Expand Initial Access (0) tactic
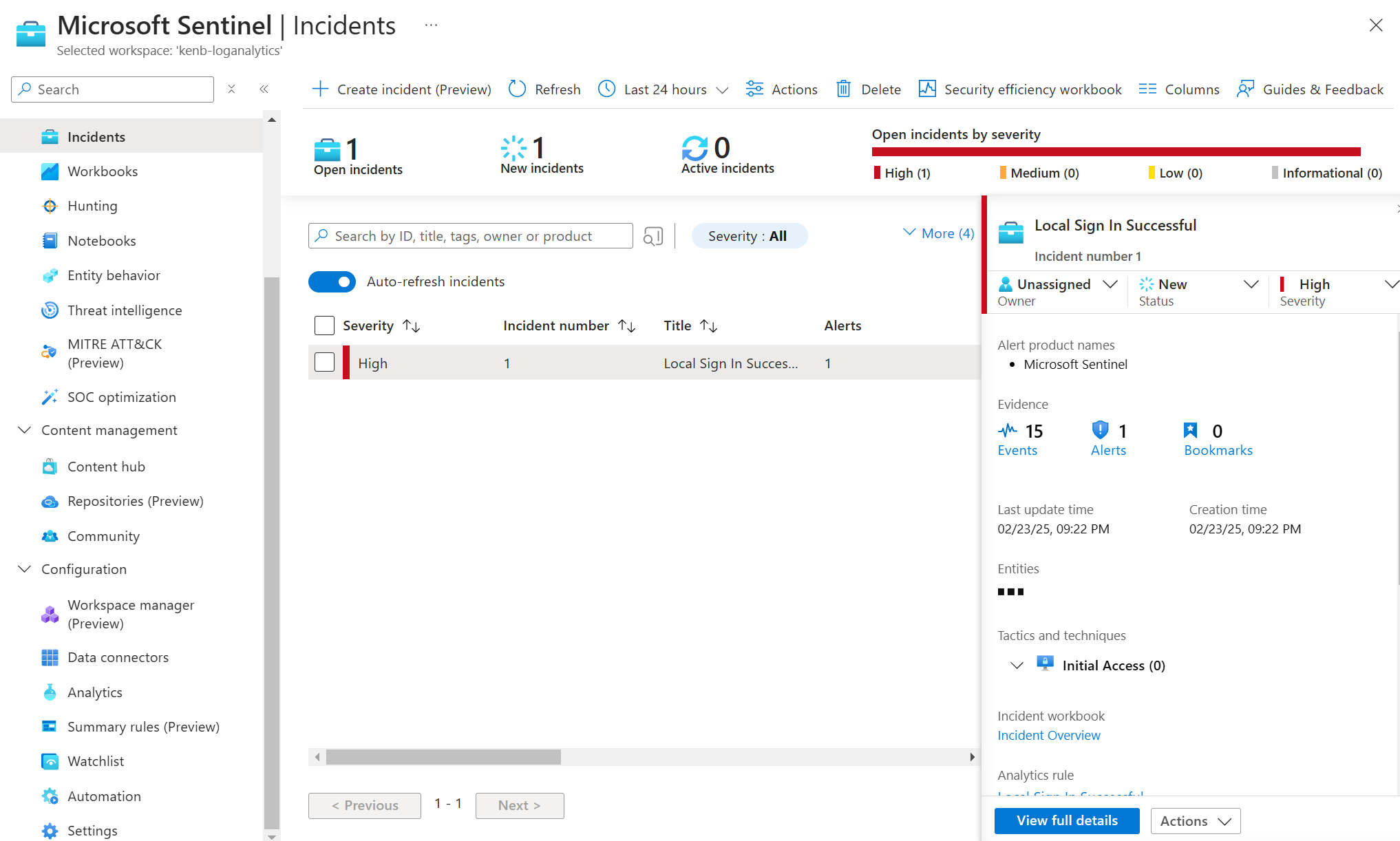Viewport: 1400px width, 841px height. tap(1017, 666)
